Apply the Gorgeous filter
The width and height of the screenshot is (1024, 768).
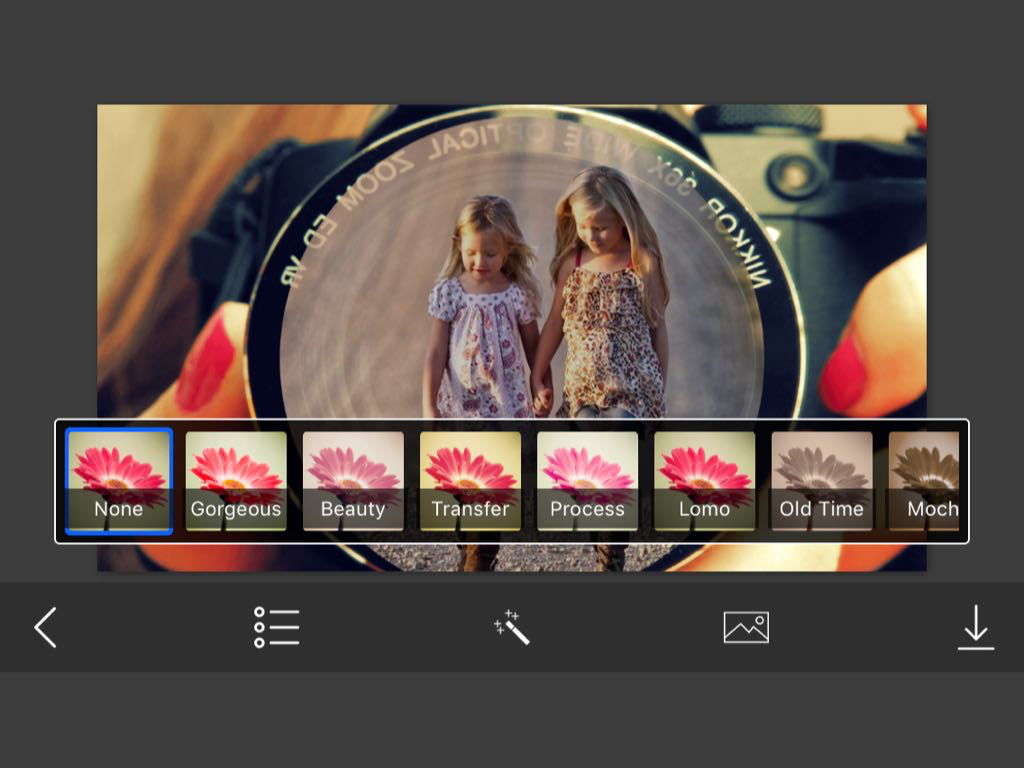click(236, 481)
